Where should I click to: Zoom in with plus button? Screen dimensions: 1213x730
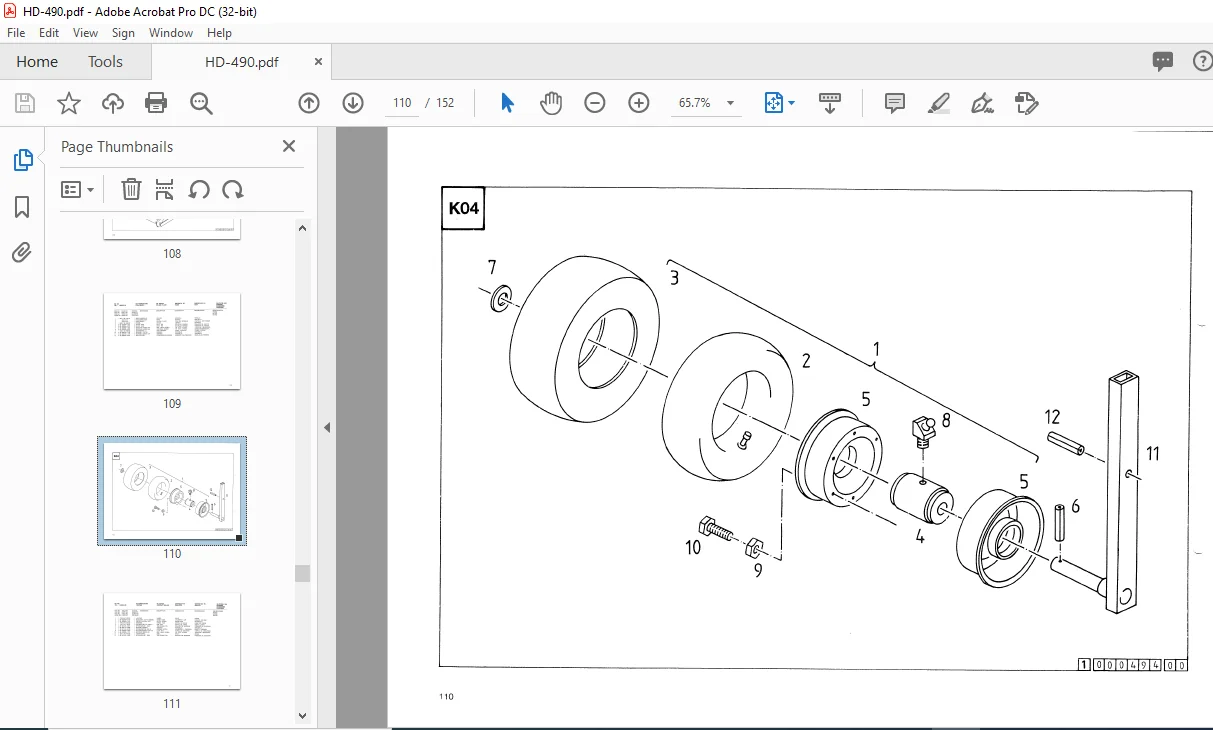639,103
